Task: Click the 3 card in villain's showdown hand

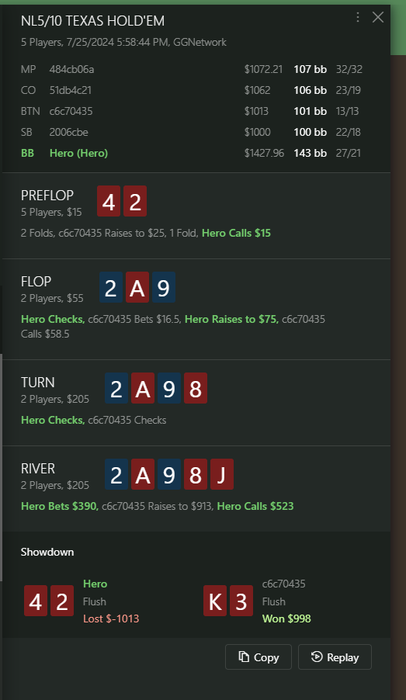Action: tap(241, 601)
